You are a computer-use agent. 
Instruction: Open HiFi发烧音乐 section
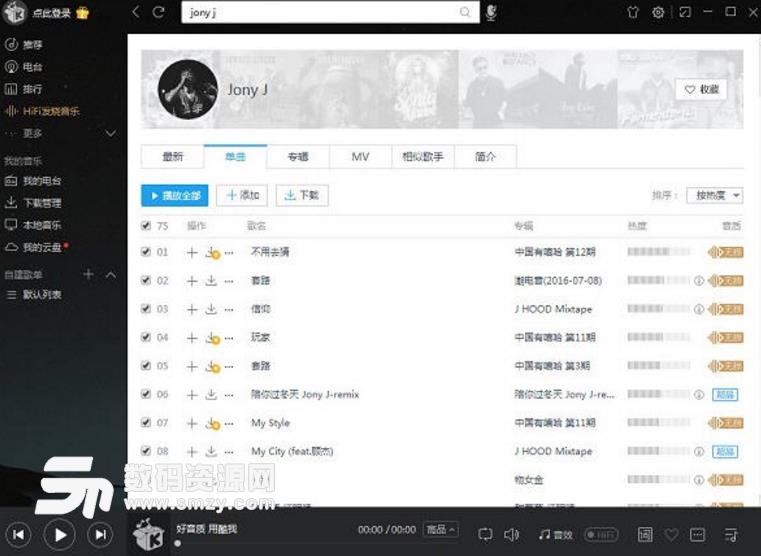[42, 111]
